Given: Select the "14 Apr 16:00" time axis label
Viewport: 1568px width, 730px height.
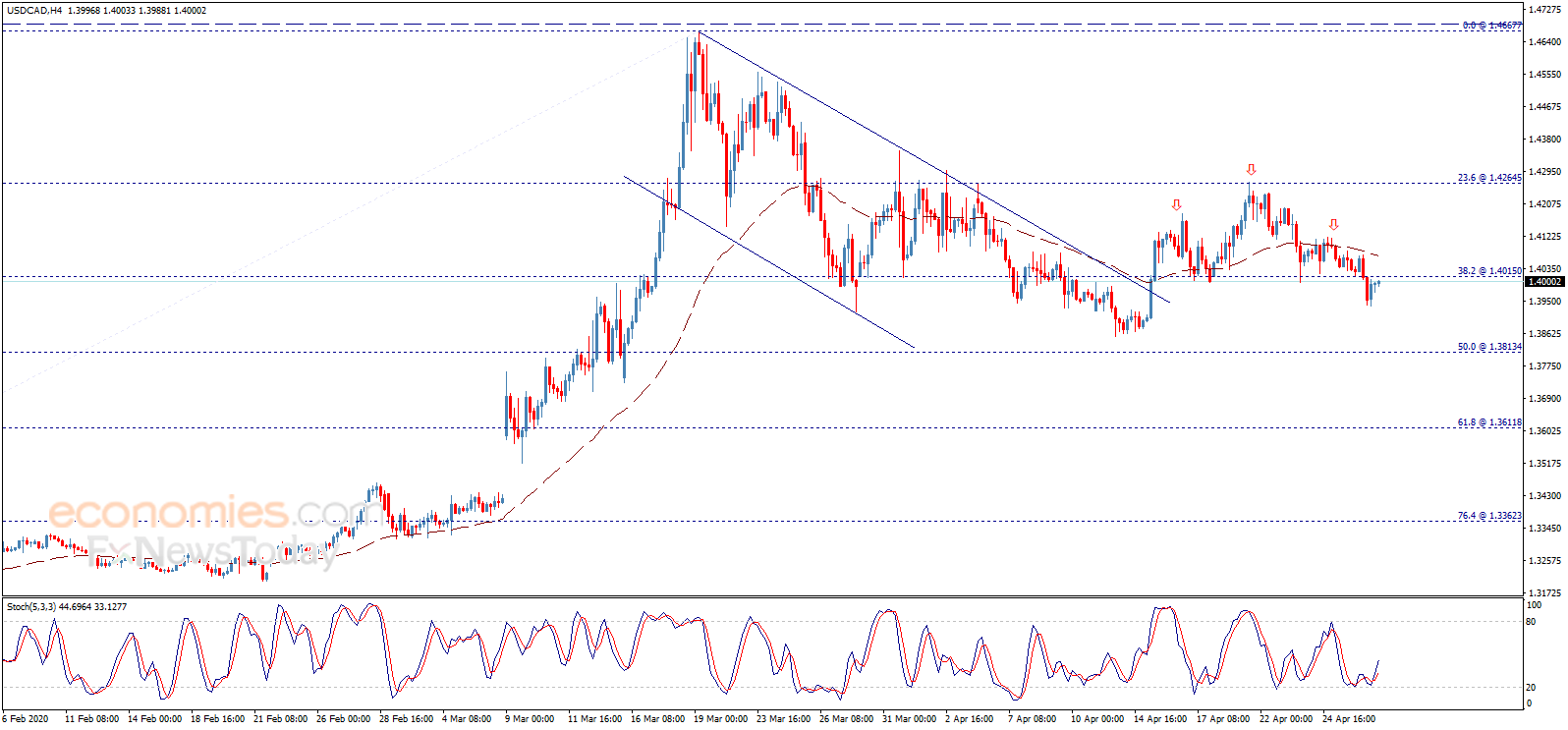Looking at the screenshot, I should click(1160, 719).
